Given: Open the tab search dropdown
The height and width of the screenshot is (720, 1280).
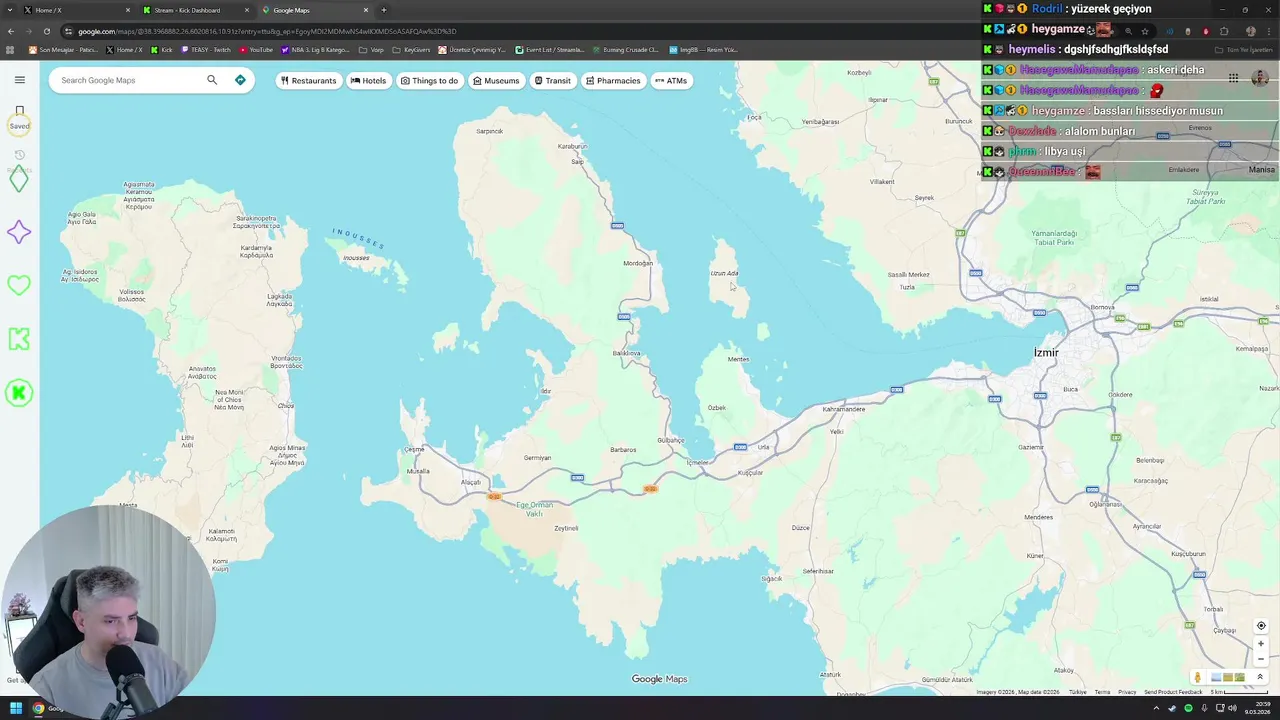Looking at the screenshot, I should (11, 10).
